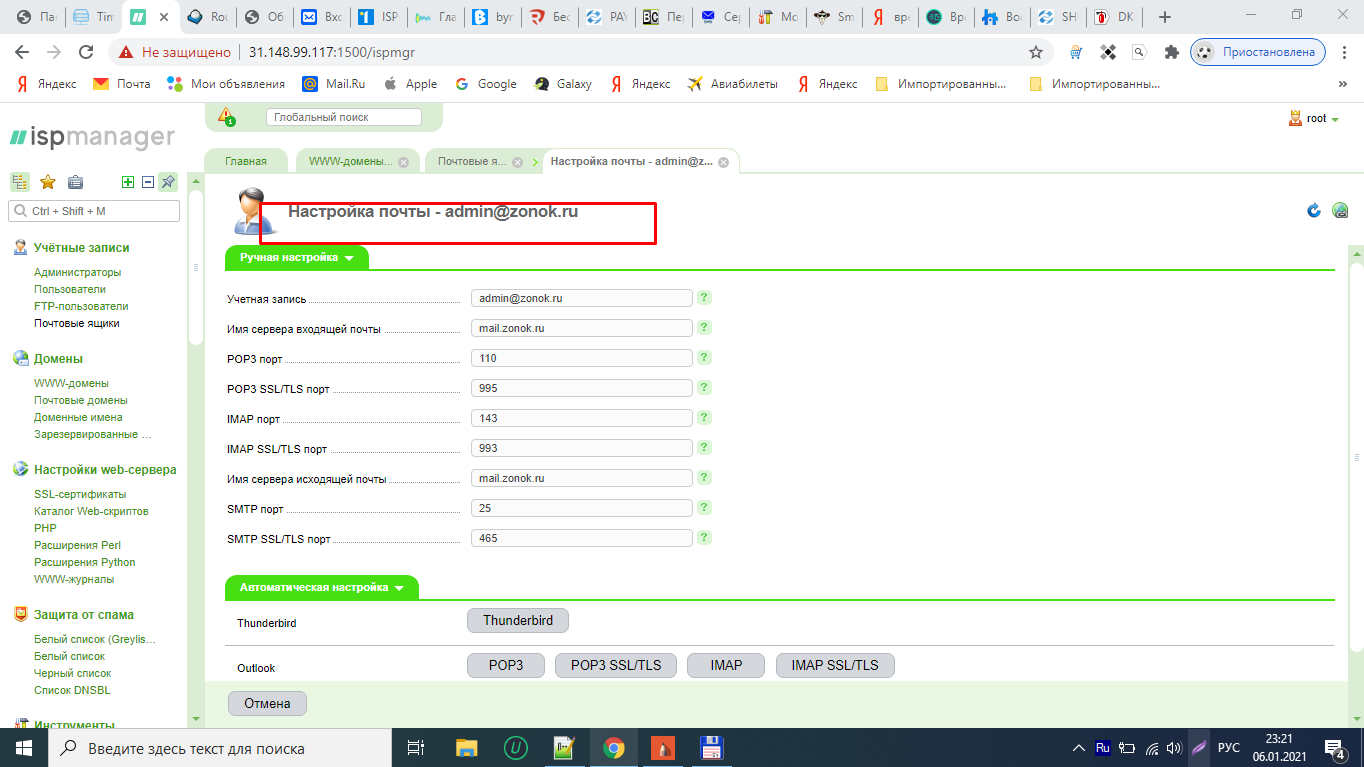Collapse the Автоматическая настройка section
The image size is (1364, 767).
point(322,588)
